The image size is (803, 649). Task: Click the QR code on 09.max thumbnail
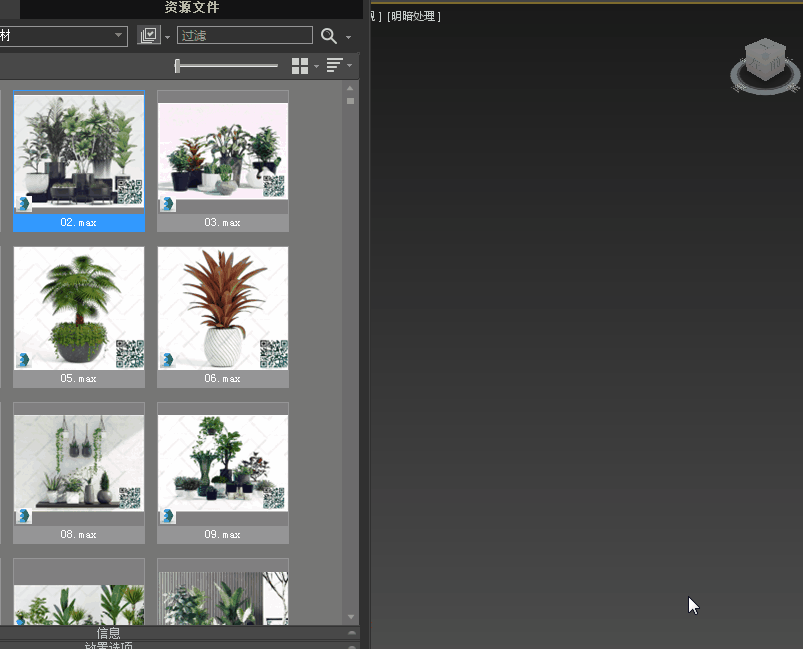point(274,498)
